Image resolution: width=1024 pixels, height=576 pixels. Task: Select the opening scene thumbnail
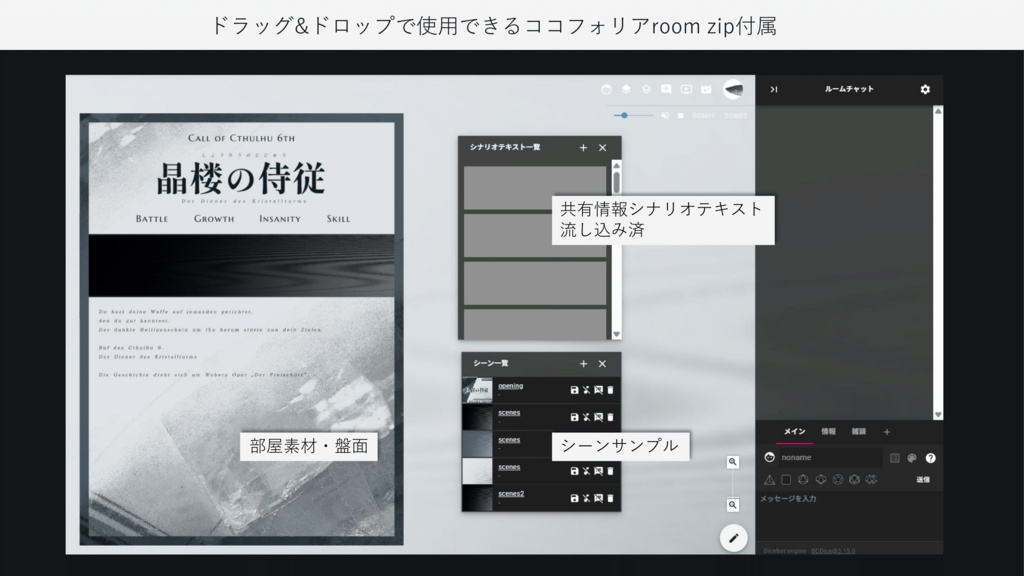pyautogui.click(x=477, y=390)
